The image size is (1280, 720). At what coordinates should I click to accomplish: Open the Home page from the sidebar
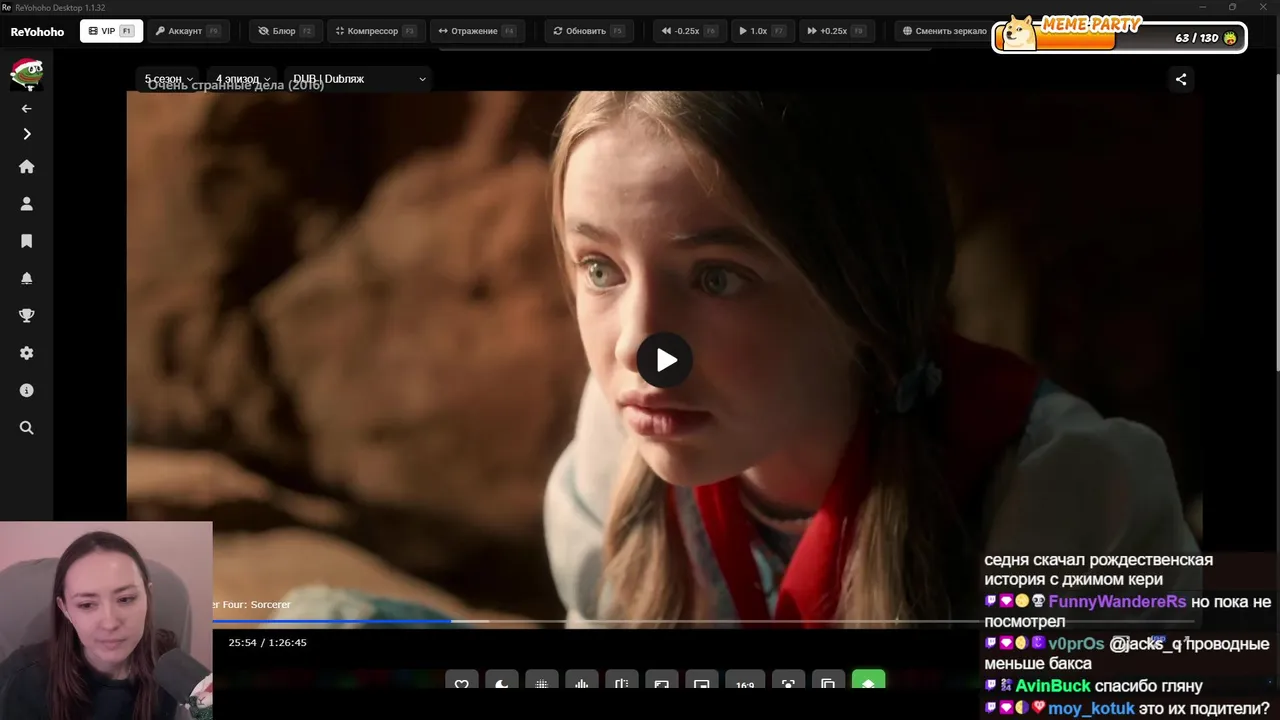pyautogui.click(x=27, y=167)
